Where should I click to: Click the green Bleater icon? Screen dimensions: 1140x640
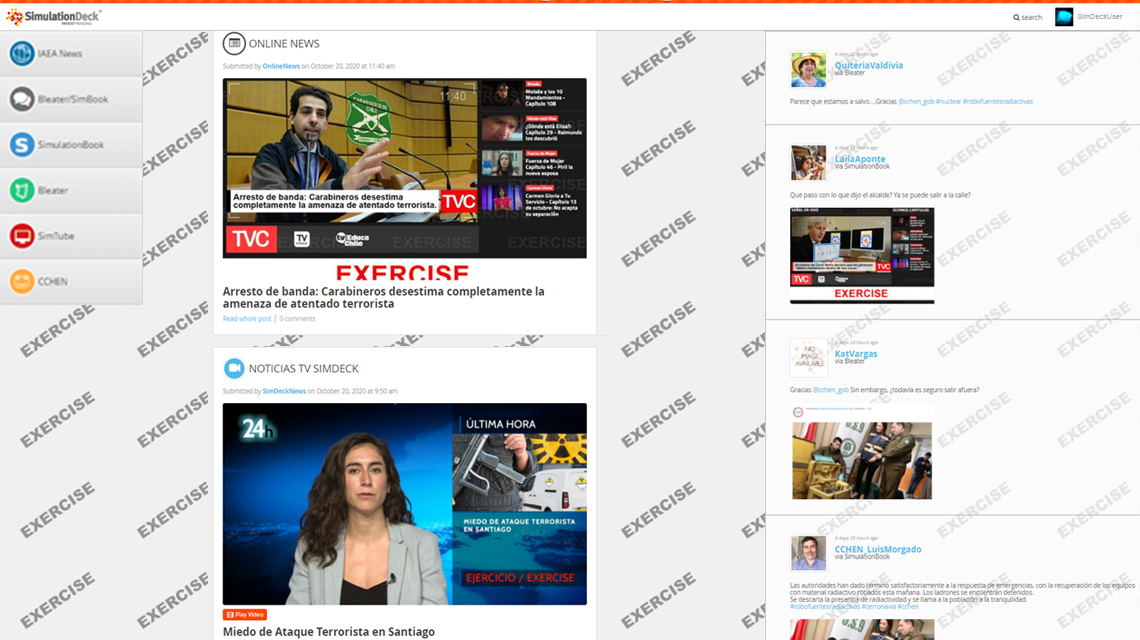pos(22,190)
